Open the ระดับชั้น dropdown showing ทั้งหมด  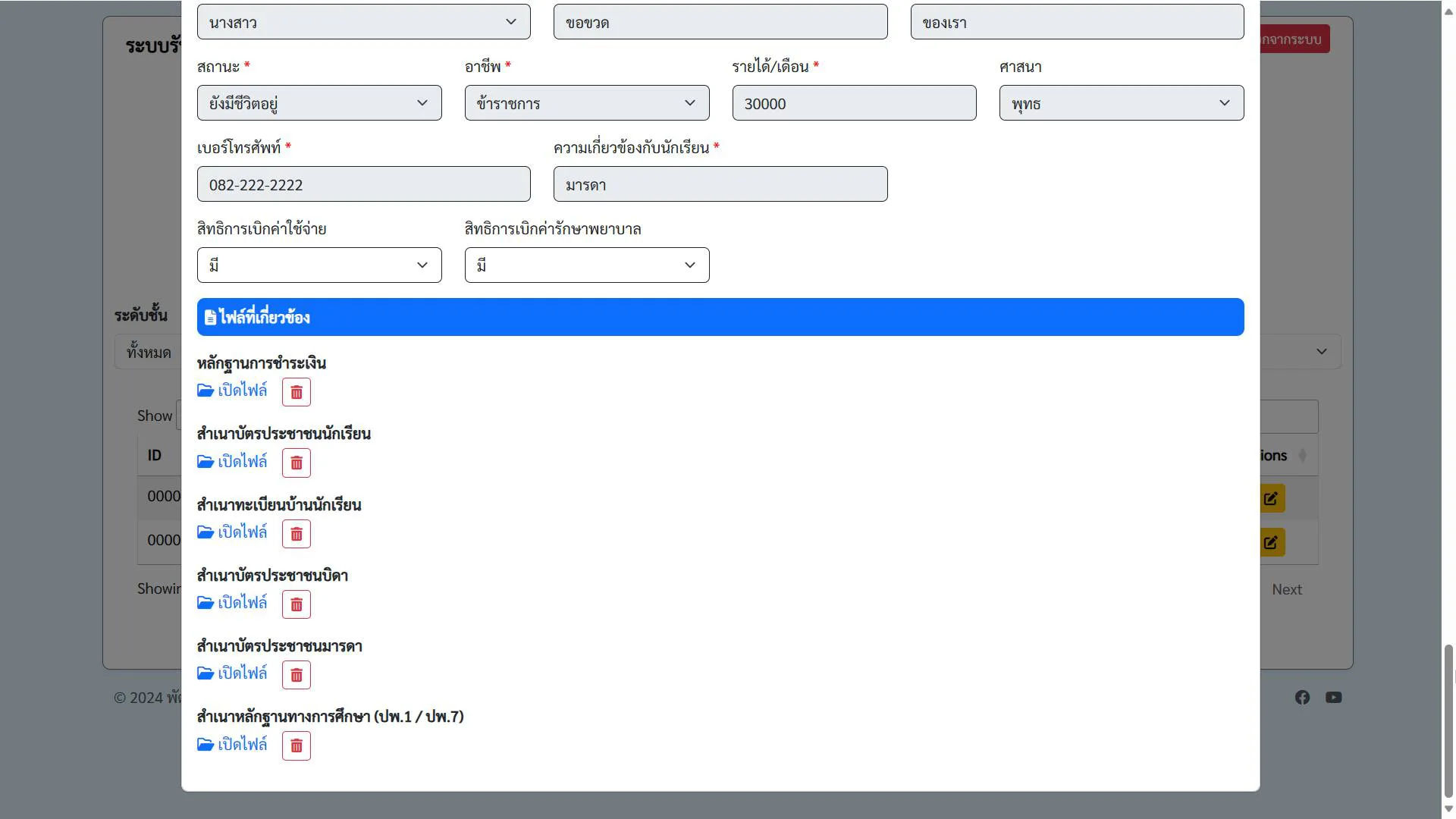(x=149, y=352)
